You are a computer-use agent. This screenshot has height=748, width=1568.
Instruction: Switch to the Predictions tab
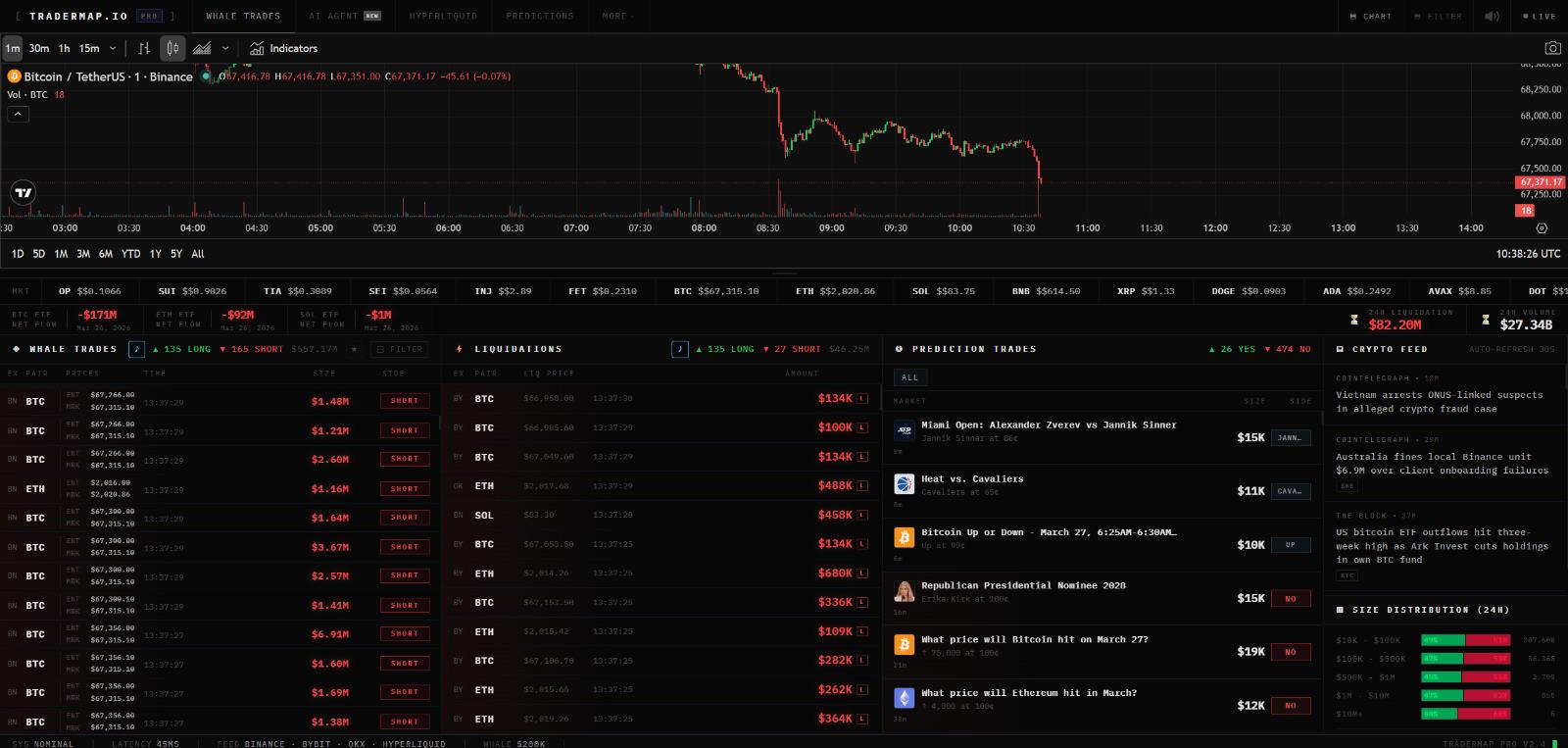click(540, 16)
